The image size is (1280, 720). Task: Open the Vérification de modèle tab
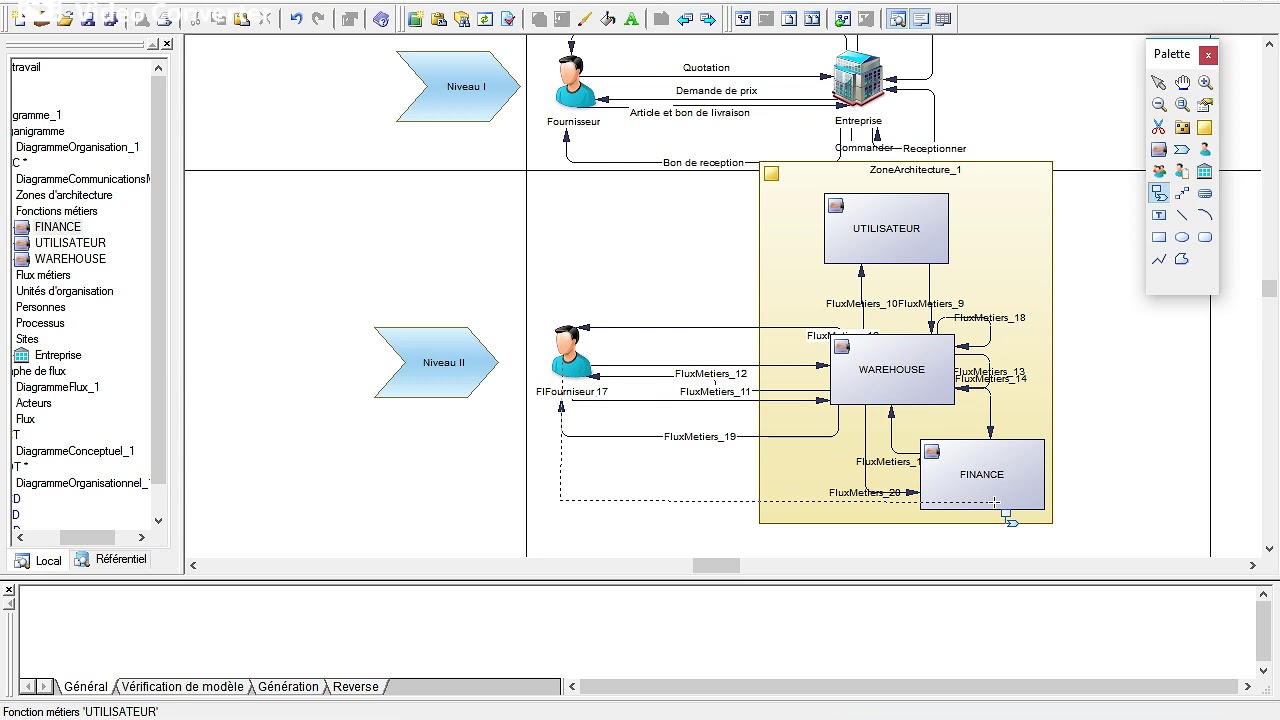pos(182,687)
